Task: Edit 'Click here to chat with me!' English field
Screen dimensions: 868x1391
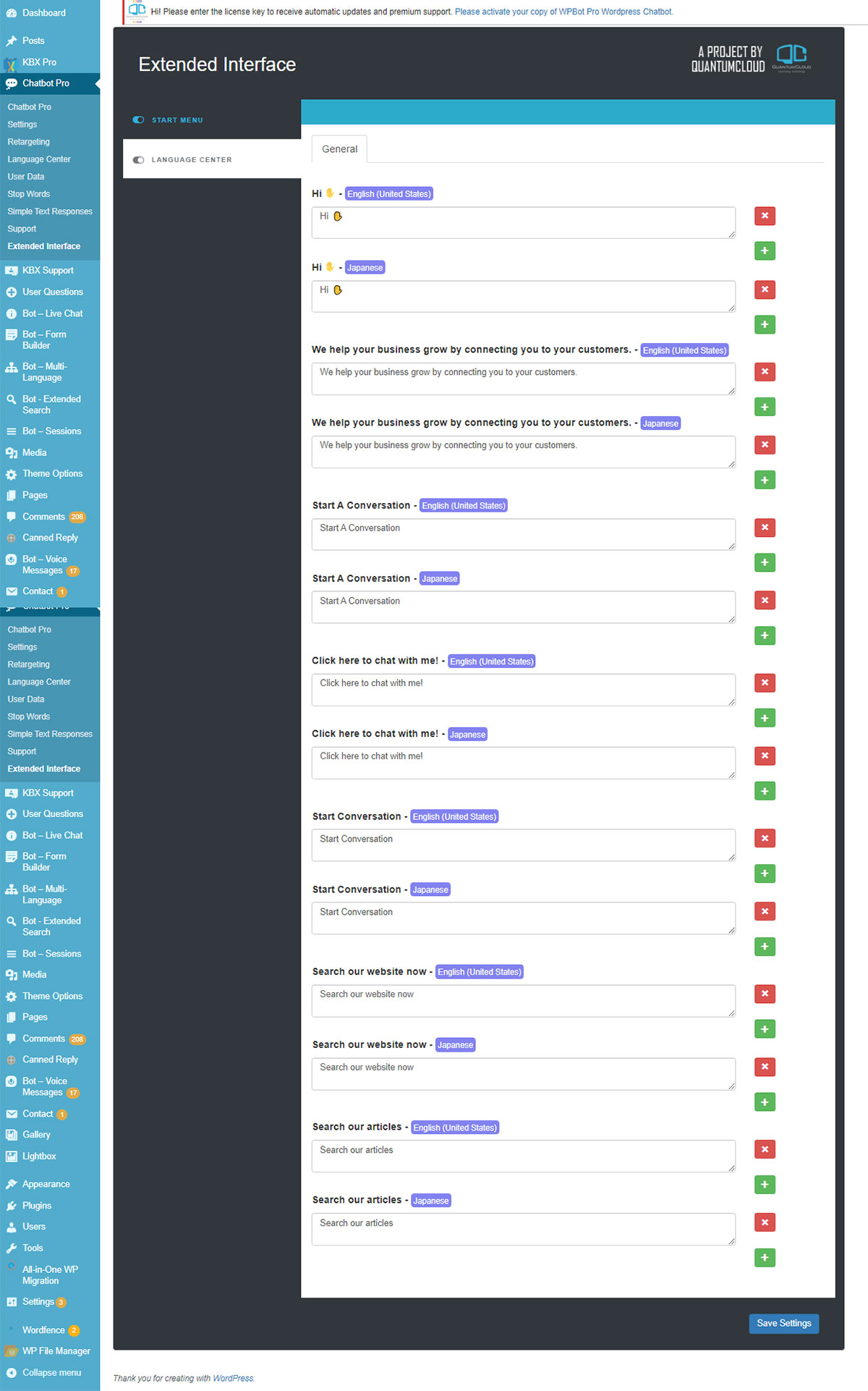Action: click(524, 690)
